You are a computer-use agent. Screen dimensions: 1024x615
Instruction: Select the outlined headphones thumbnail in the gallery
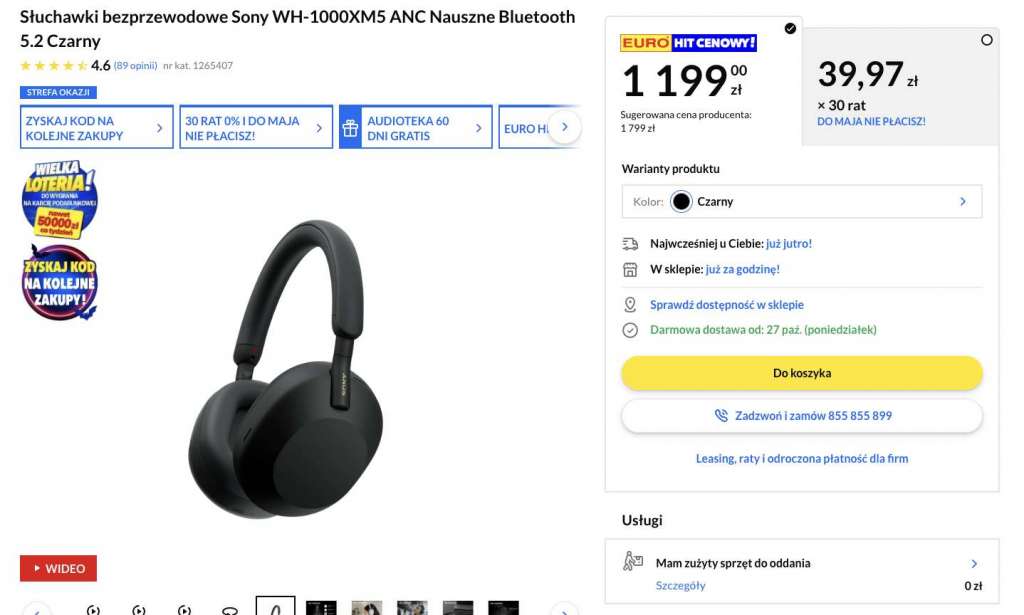click(x=274, y=606)
